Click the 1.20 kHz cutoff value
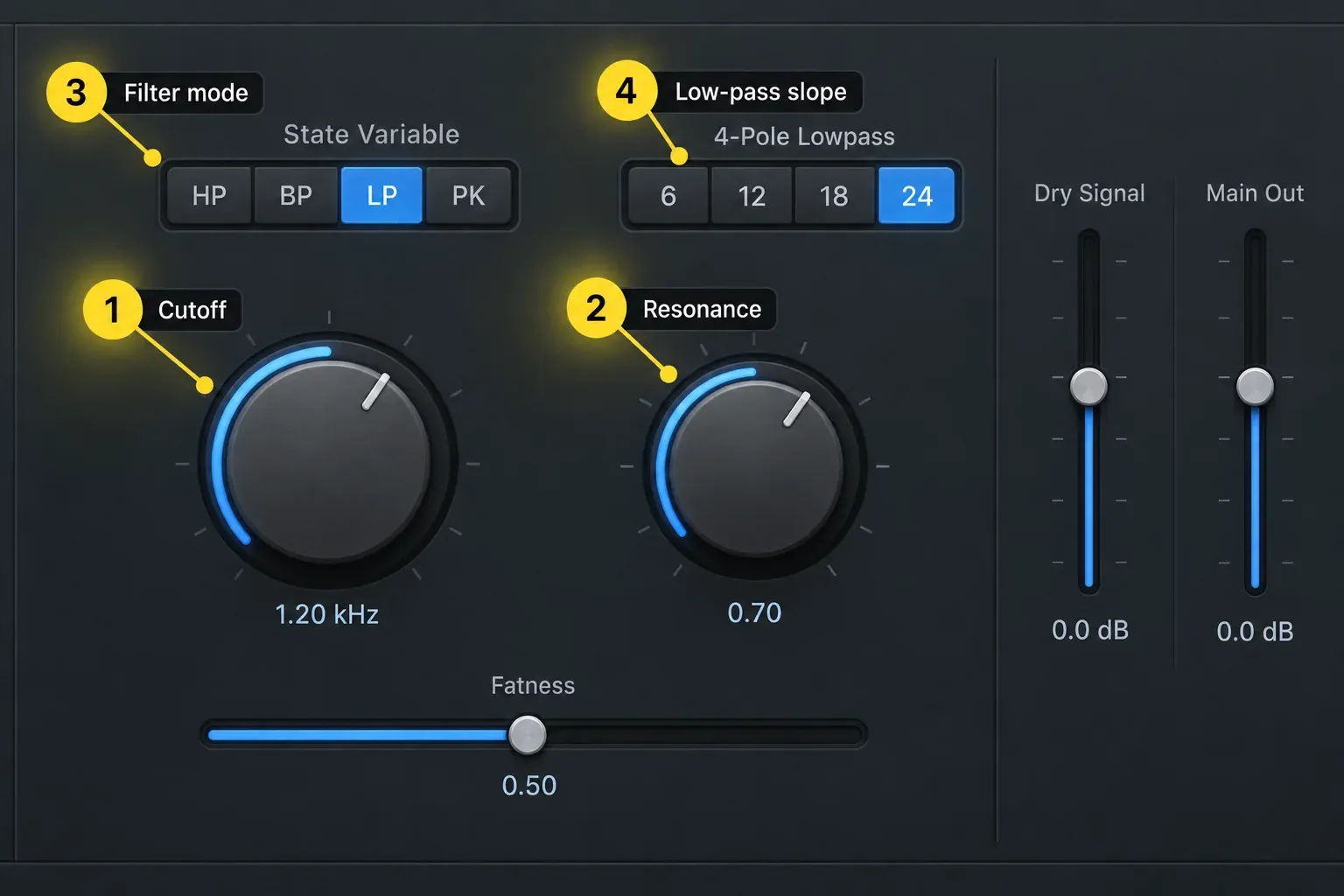 click(x=327, y=614)
